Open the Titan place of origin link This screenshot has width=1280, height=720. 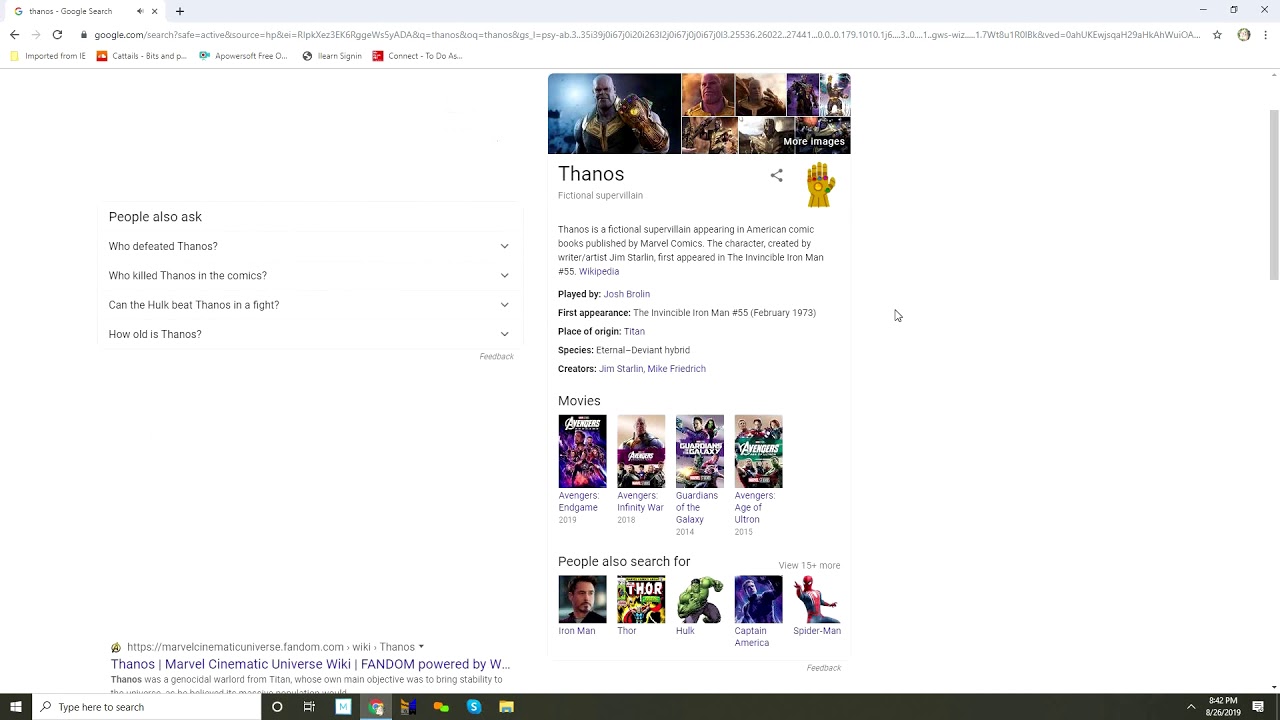(634, 331)
